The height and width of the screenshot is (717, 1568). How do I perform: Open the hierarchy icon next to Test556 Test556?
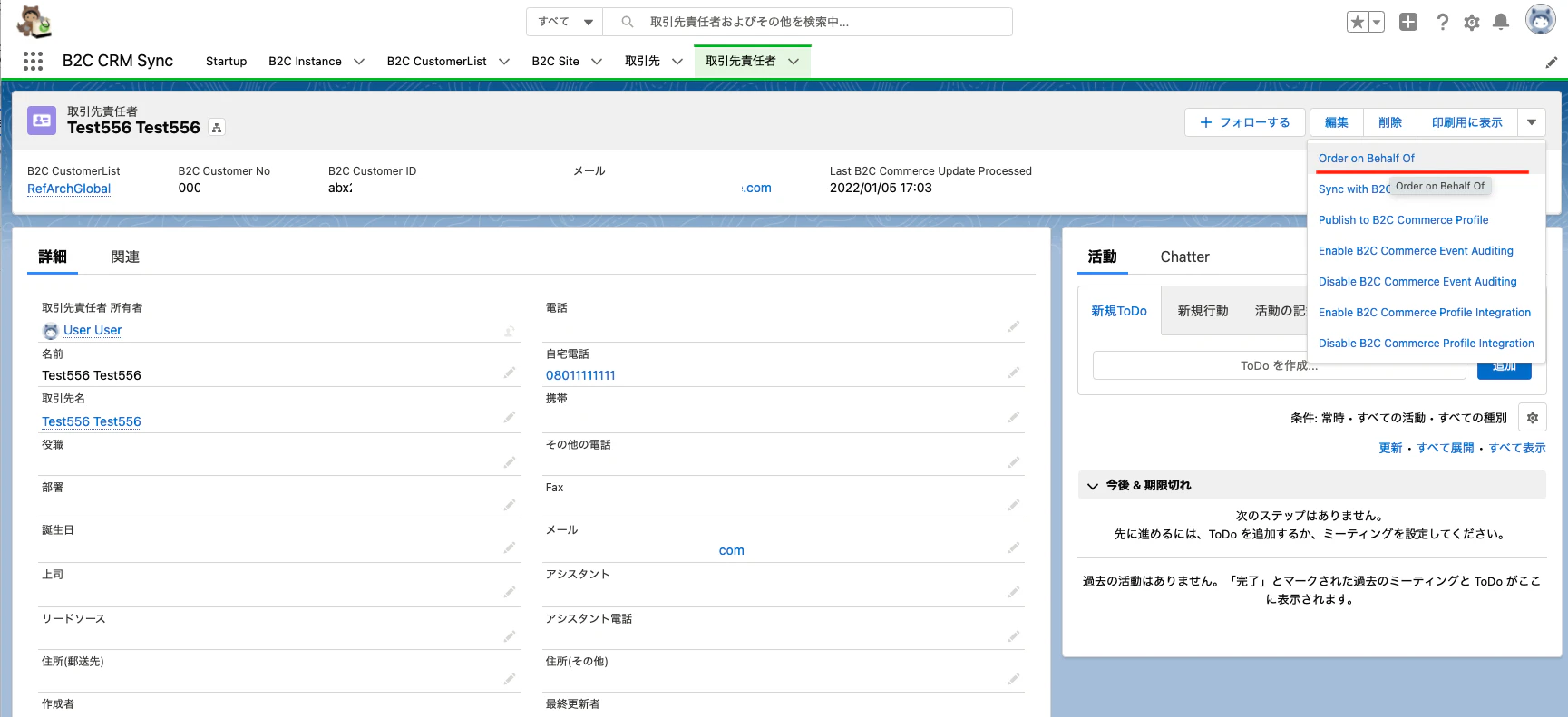[x=217, y=128]
